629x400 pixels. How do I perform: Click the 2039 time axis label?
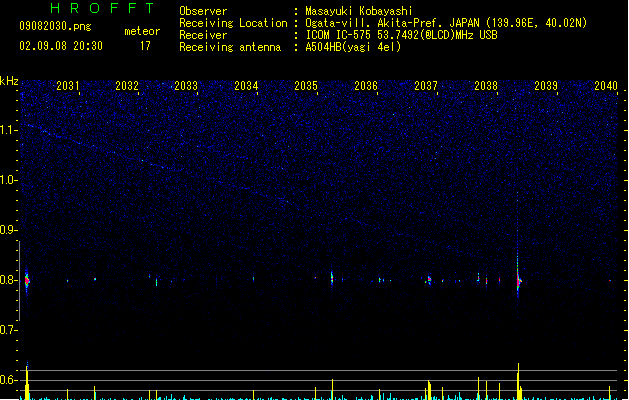pos(546,86)
